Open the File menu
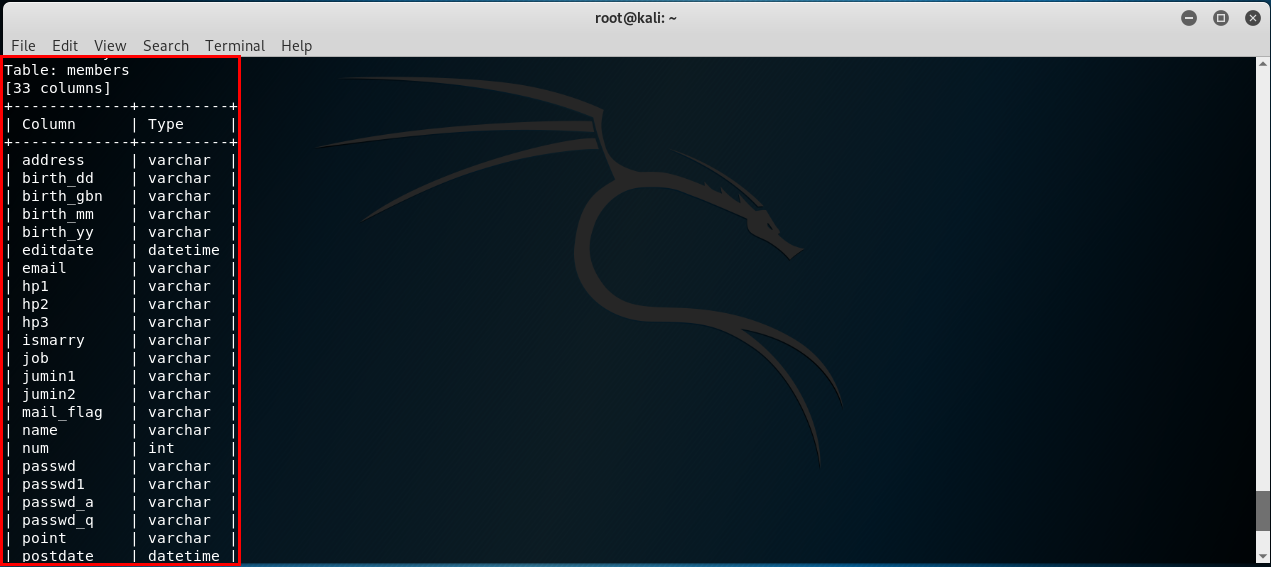Image resolution: width=1271 pixels, height=567 pixels. pos(23,46)
